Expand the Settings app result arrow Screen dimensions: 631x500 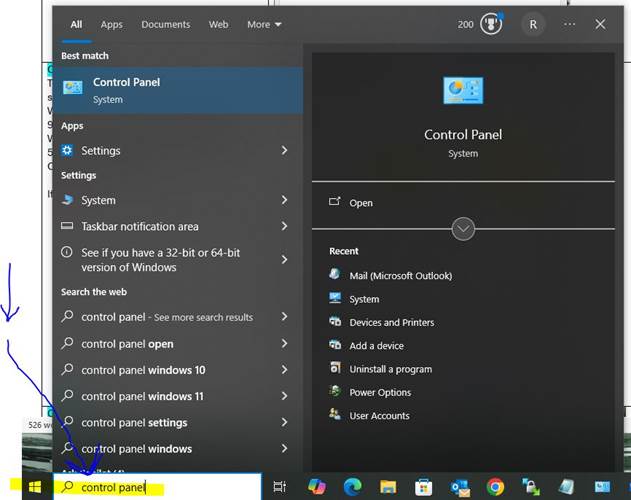pyautogui.click(x=285, y=151)
